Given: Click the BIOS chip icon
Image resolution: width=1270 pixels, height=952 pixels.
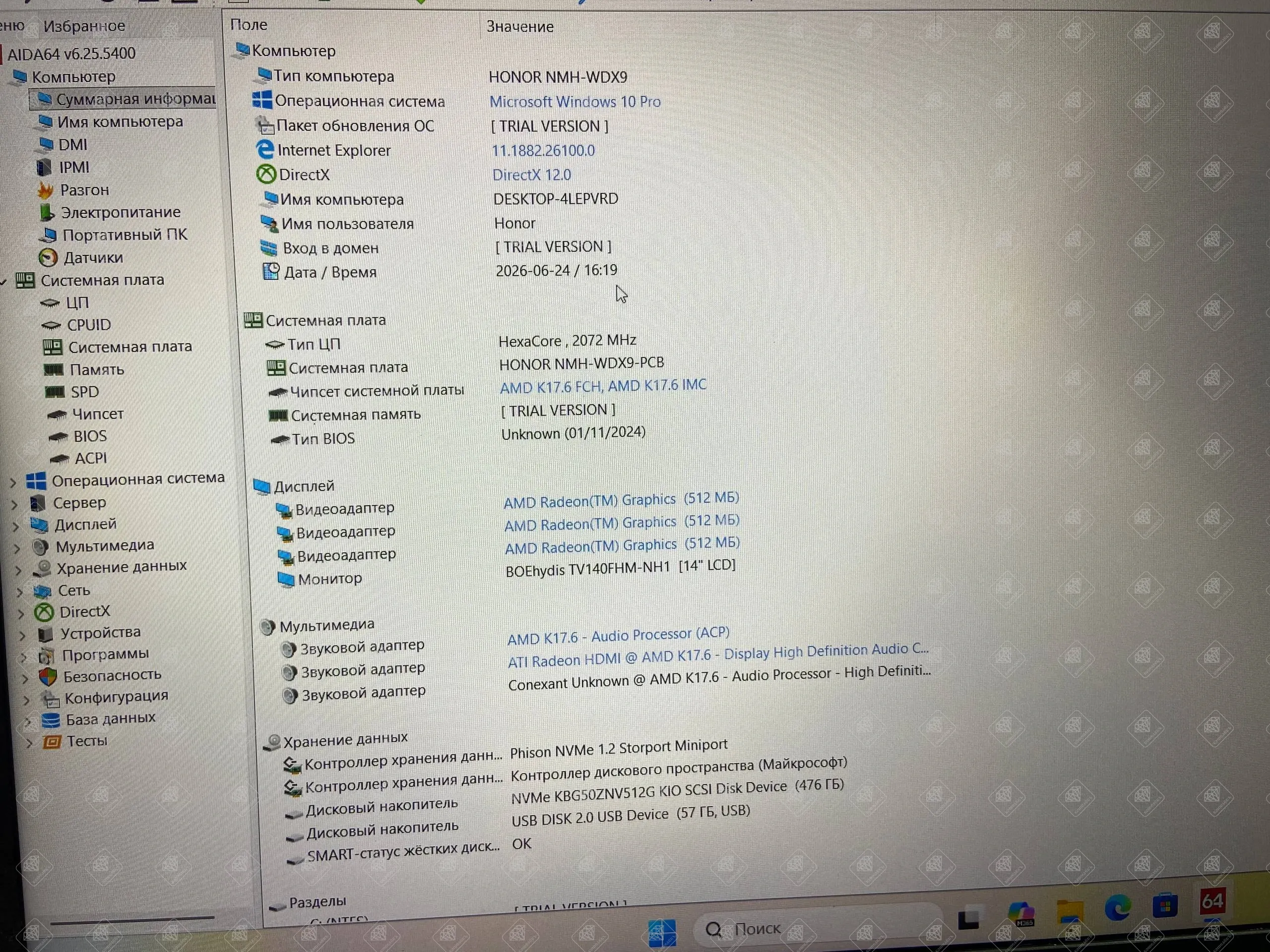Looking at the screenshot, I should point(59,437).
